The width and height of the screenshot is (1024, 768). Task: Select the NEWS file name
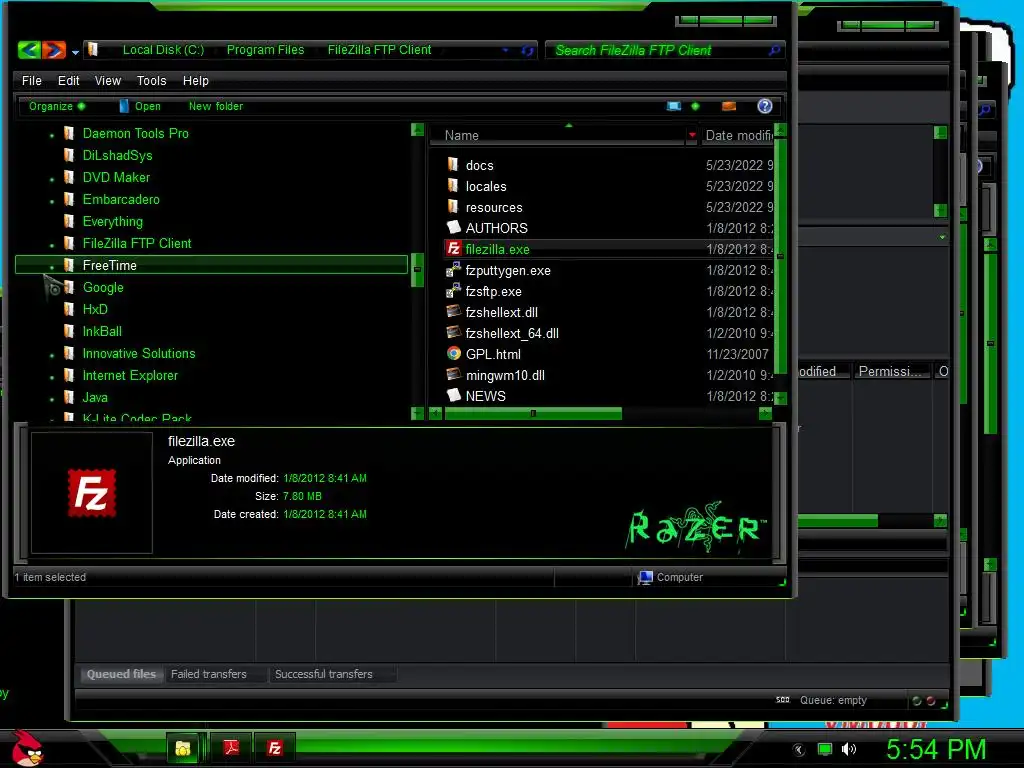pyautogui.click(x=485, y=396)
